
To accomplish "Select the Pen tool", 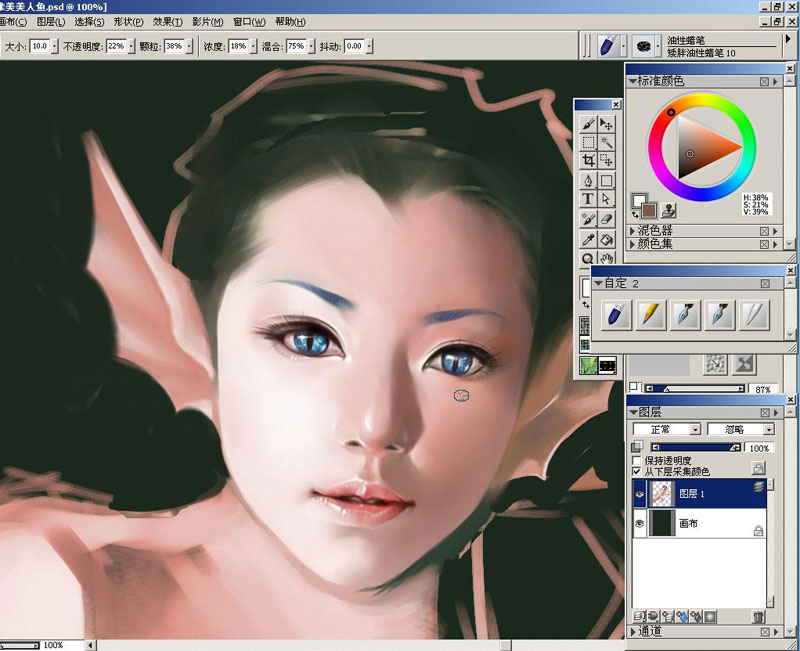I will click(588, 181).
